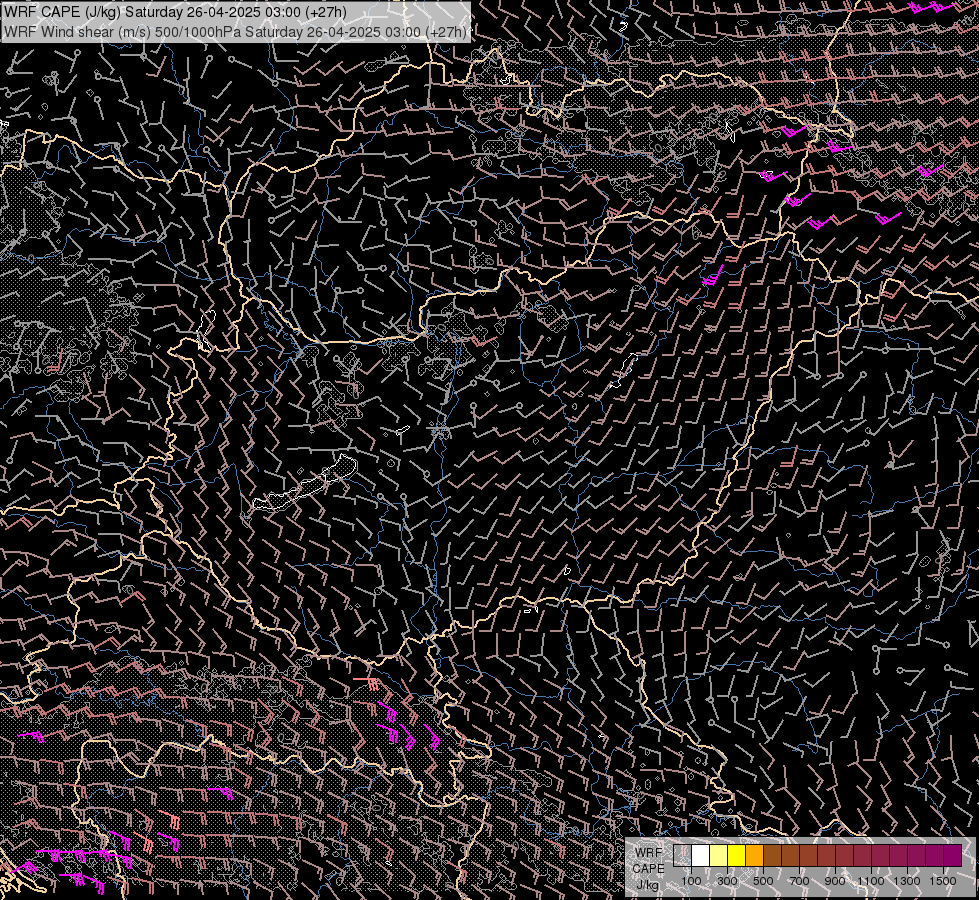Image resolution: width=979 pixels, height=900 pixels.
Task: Click the '500' legend value
Action: tap(763, 881)
